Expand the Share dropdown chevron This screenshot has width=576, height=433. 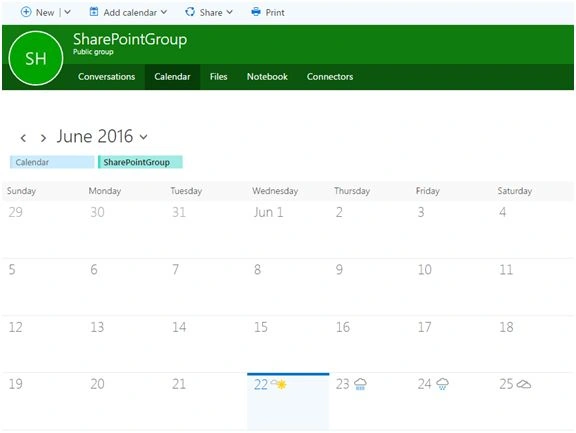point(230,12)
